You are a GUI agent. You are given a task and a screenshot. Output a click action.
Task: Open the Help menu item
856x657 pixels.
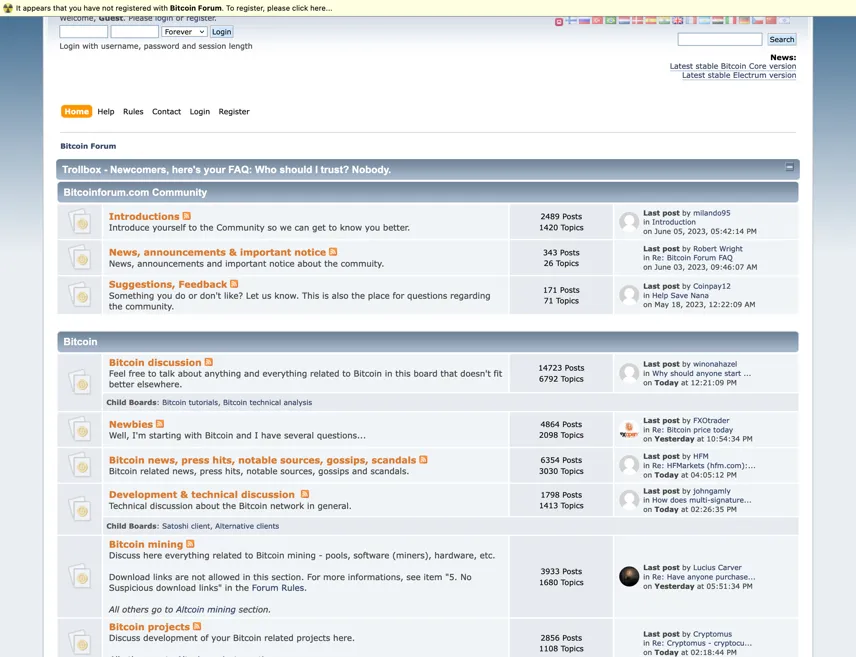tap(106, 111)
